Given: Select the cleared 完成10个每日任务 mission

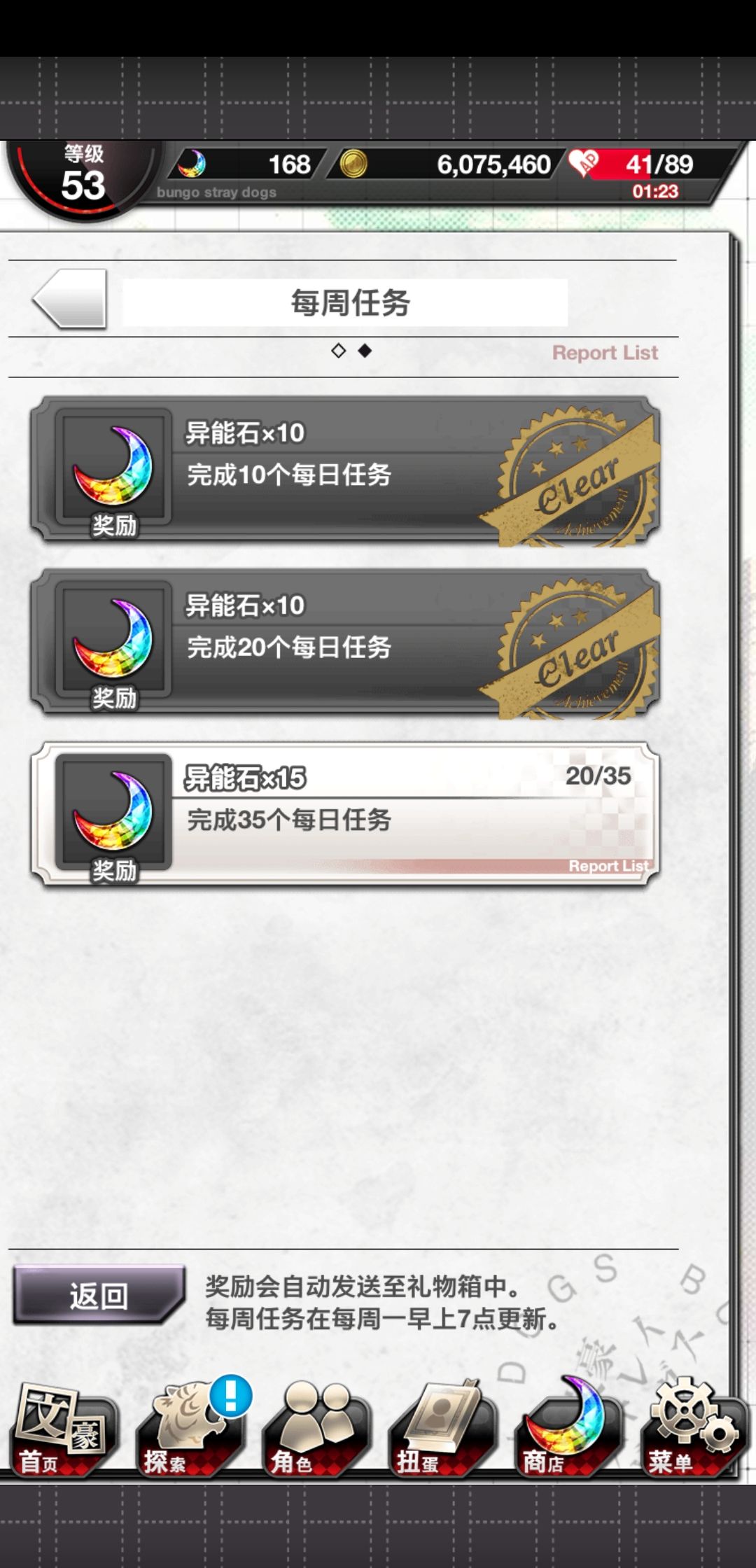Looking at the screenshot, I should click(345, 470).
